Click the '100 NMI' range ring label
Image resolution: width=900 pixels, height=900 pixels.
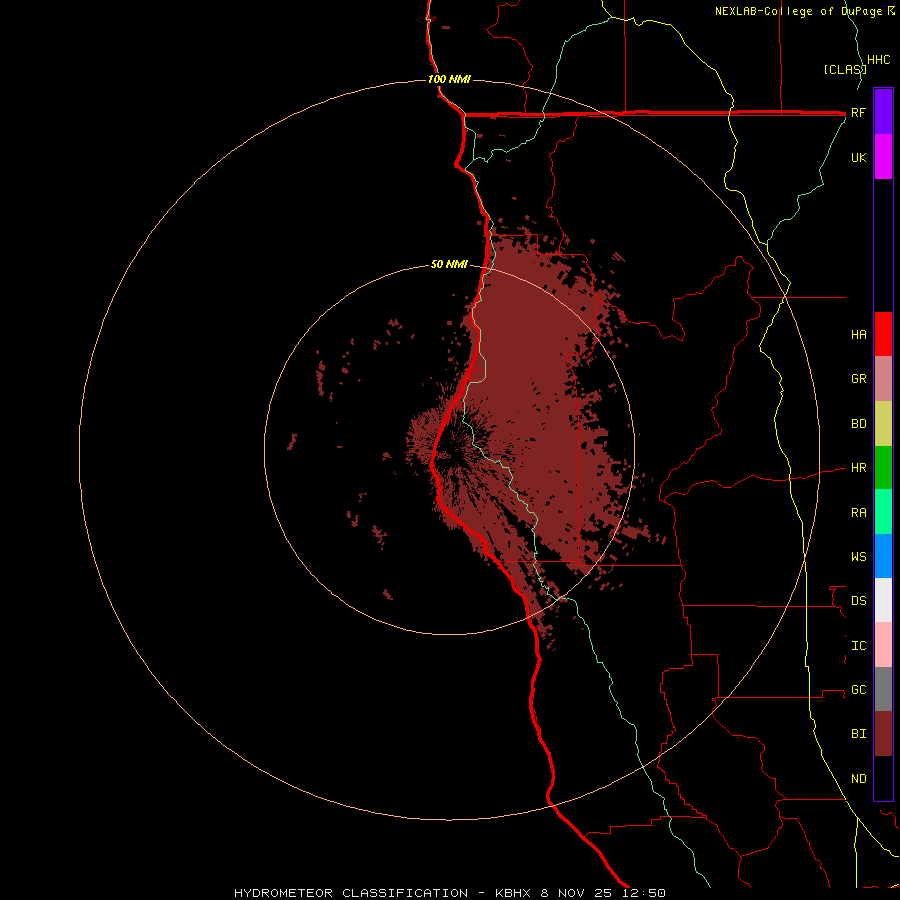[x=449, y=79]
